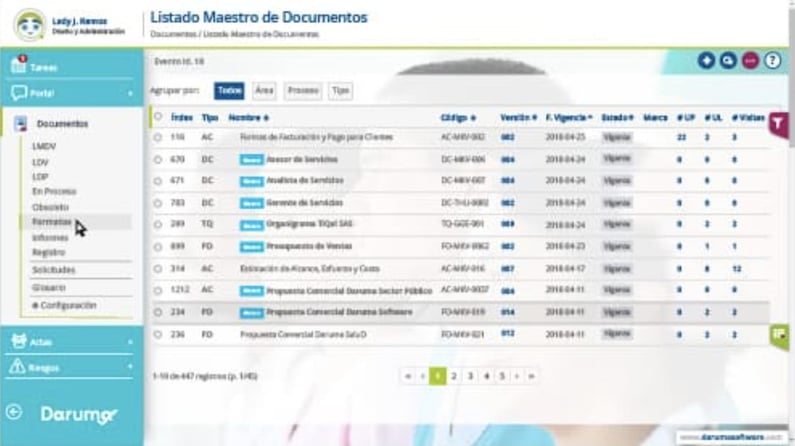The image size is (795, 446).
Task: Select row with index 116
Action: (x=158, y=137)
